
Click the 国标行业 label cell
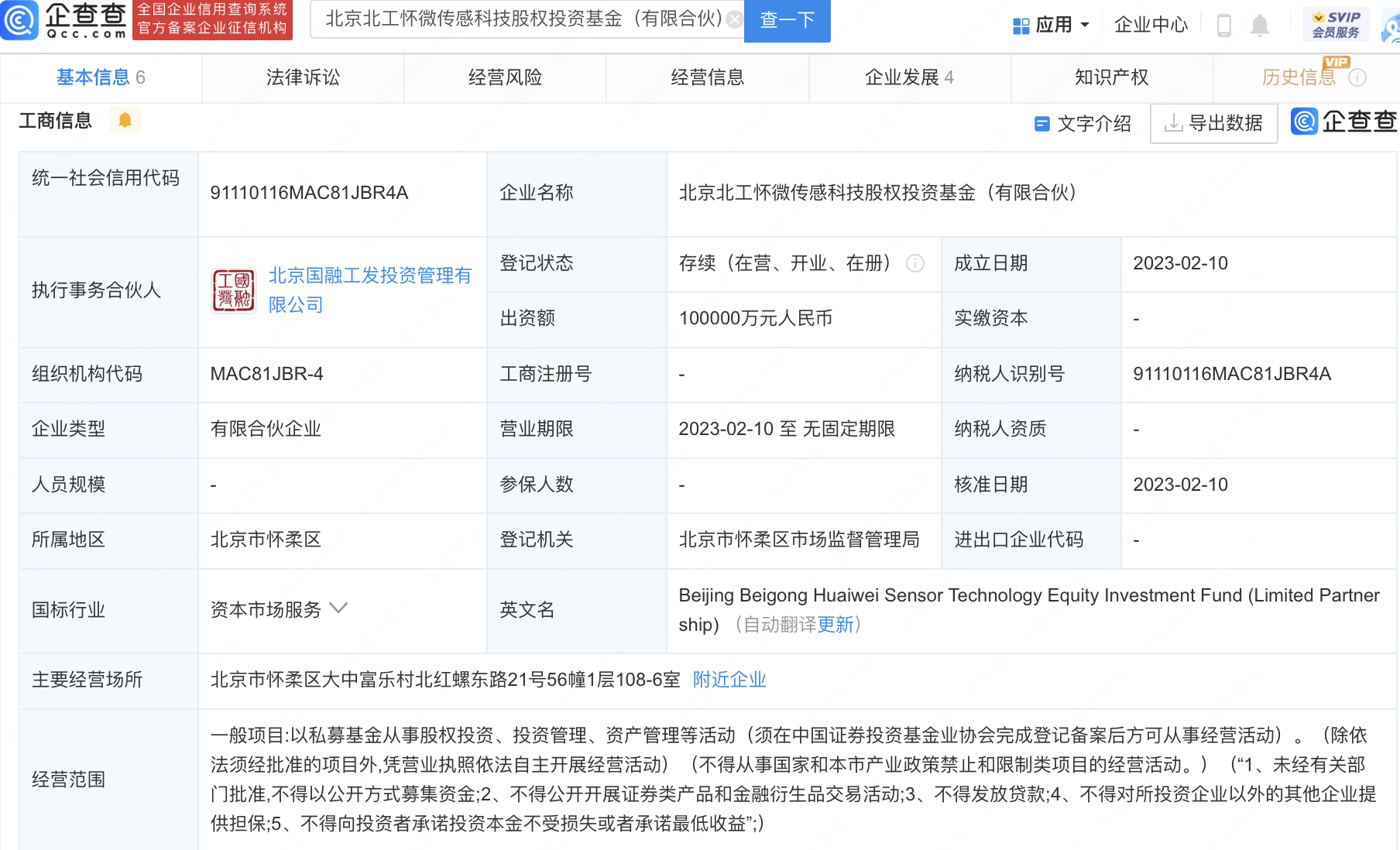coord(108,610)
